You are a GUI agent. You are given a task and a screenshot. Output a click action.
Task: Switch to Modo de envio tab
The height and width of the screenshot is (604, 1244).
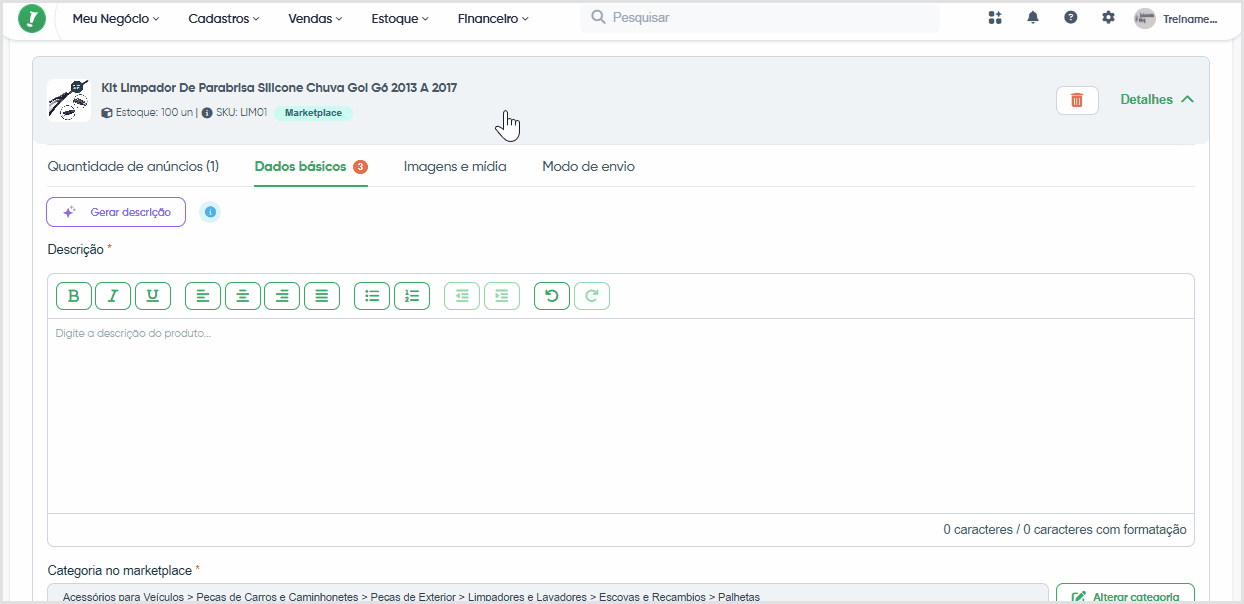588,167
